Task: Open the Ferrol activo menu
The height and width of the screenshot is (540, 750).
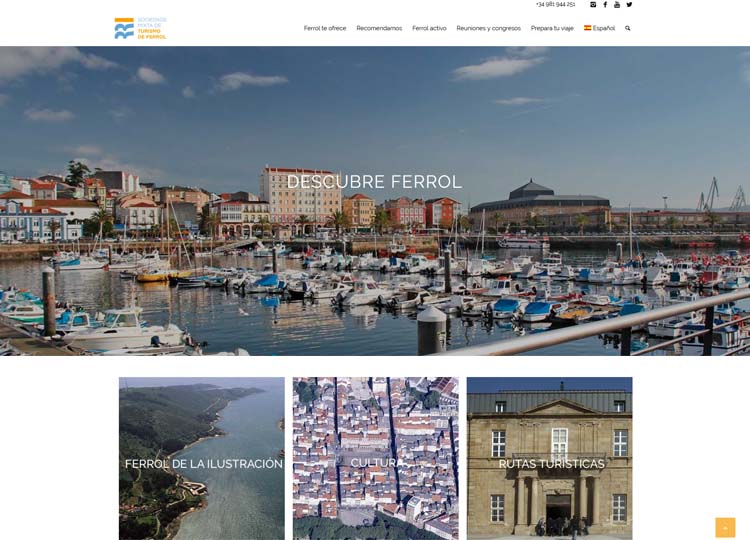Action: (429, 28)
